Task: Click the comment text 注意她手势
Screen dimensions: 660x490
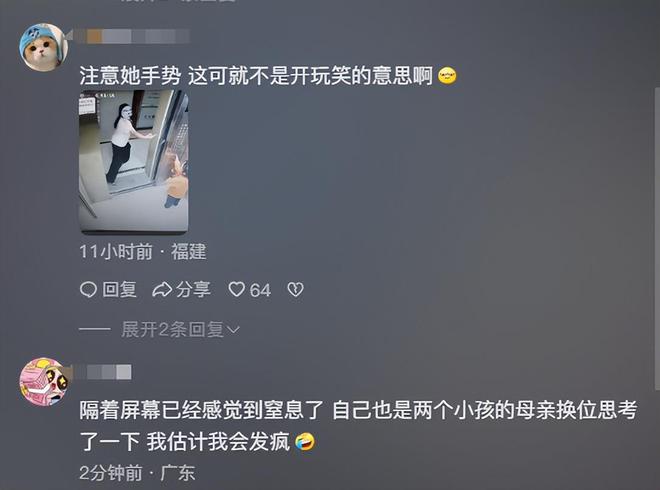Action: [x=130, y=76]
